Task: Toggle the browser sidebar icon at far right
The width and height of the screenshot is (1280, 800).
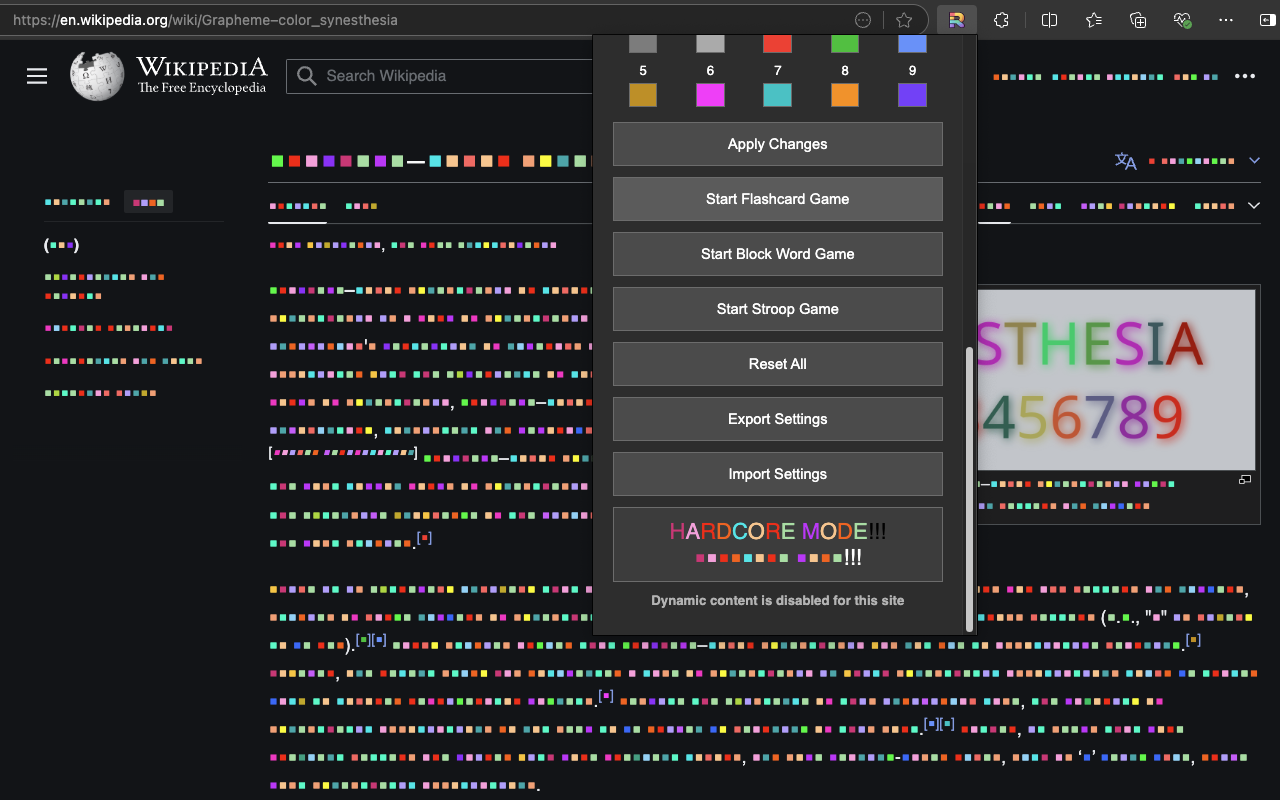Action: tap(1270, 20)
